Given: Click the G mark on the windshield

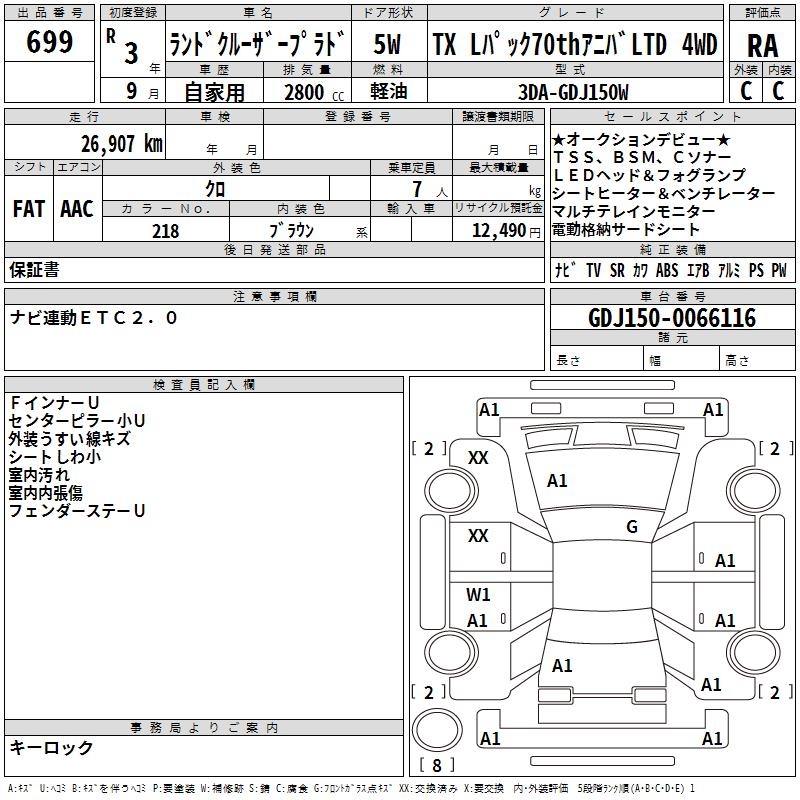Looking at the screenshot, I should (x=632, y=527).
